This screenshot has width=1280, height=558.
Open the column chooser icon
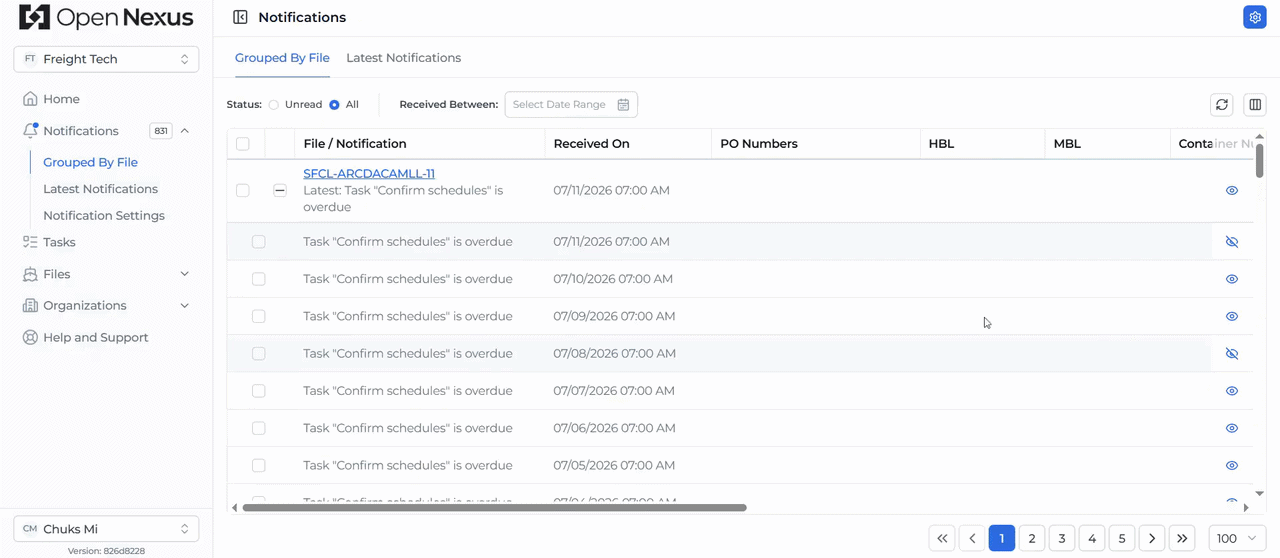(x=1255, y=105)
